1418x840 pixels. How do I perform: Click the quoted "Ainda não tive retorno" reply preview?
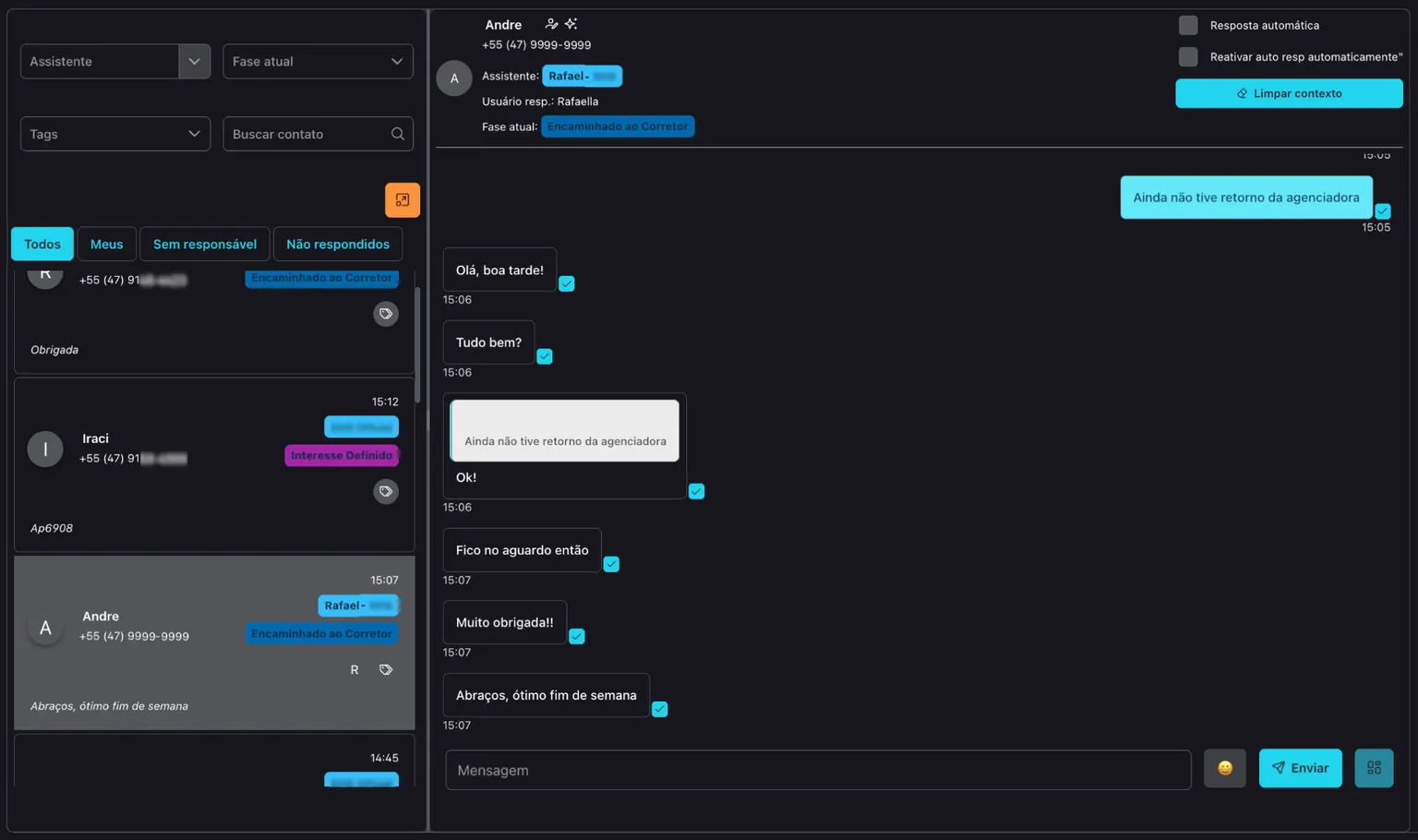click(564, 430)
